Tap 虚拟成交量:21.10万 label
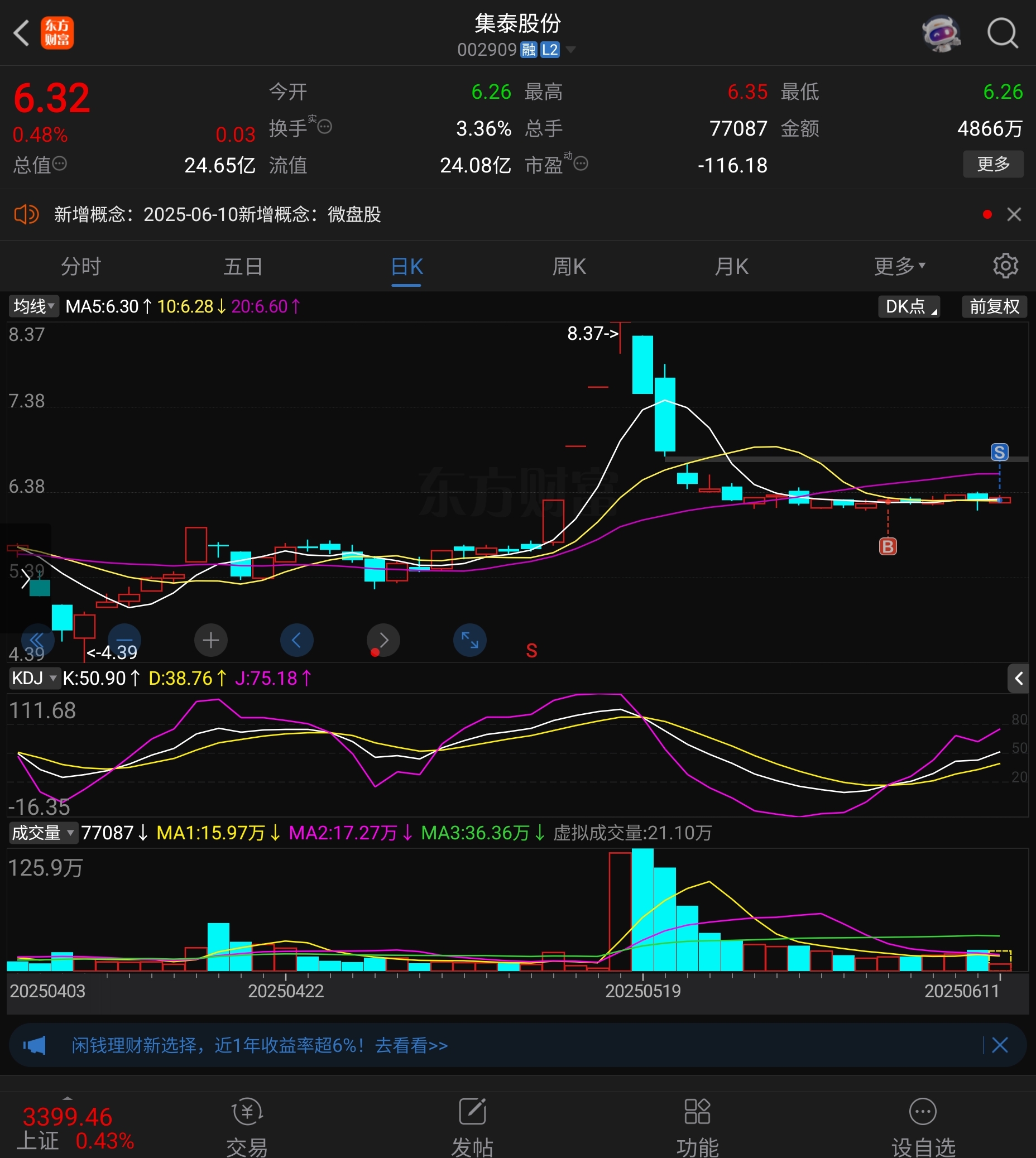This screenshot has width=1036, height=1158. (632, 833)
